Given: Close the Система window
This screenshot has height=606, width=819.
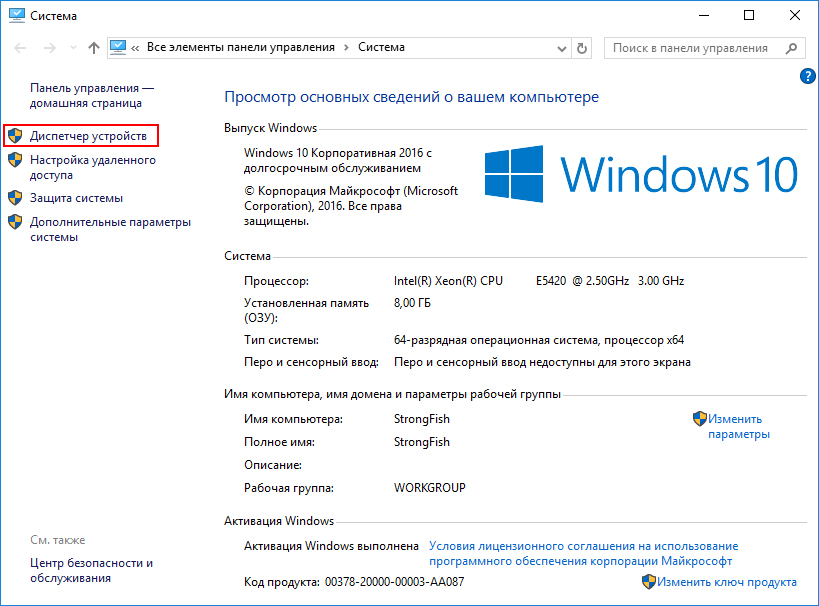Looking at the screenshot, I should (x=794, y=15).
